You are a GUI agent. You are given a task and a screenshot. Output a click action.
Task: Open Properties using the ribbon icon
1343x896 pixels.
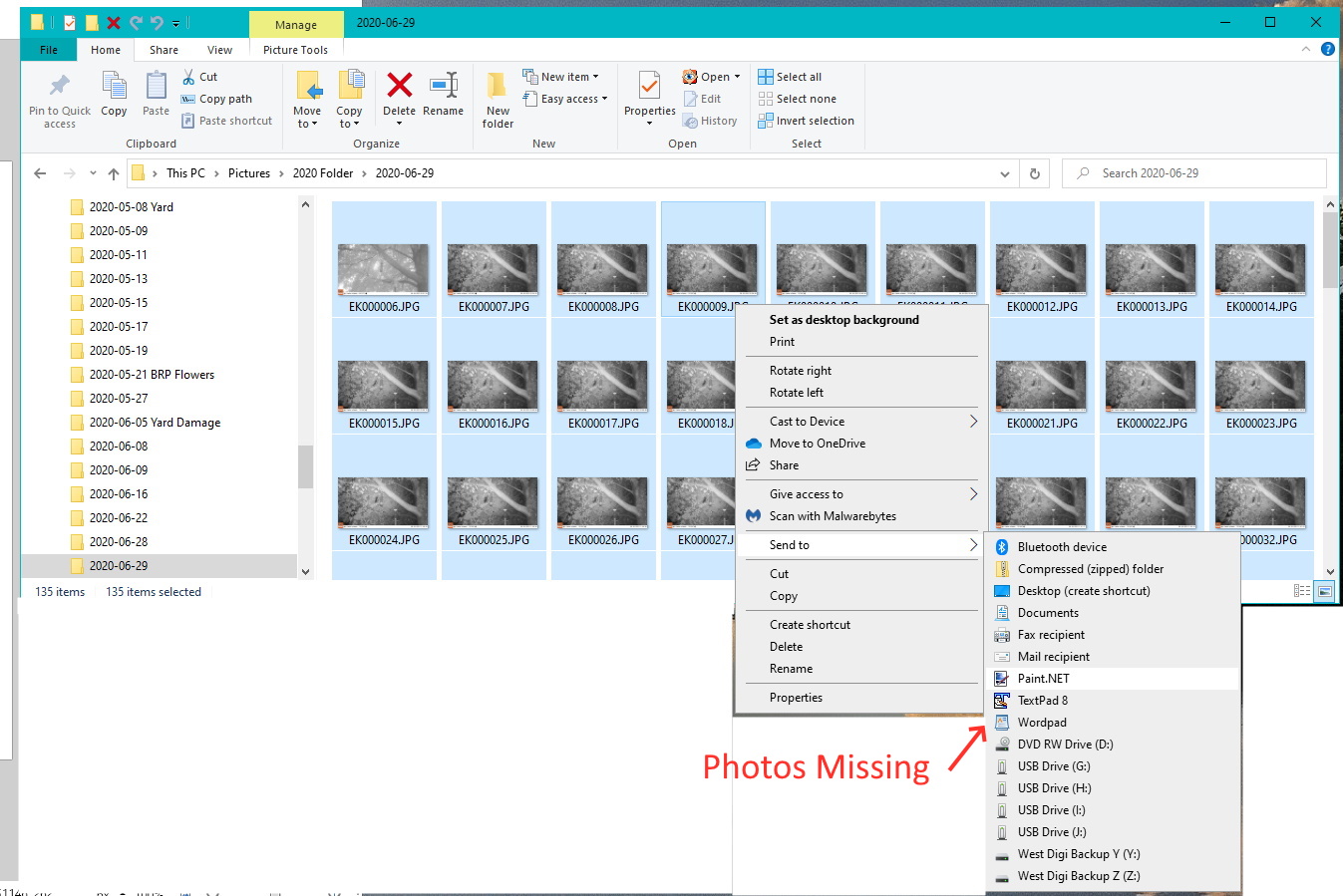point(649,97)
